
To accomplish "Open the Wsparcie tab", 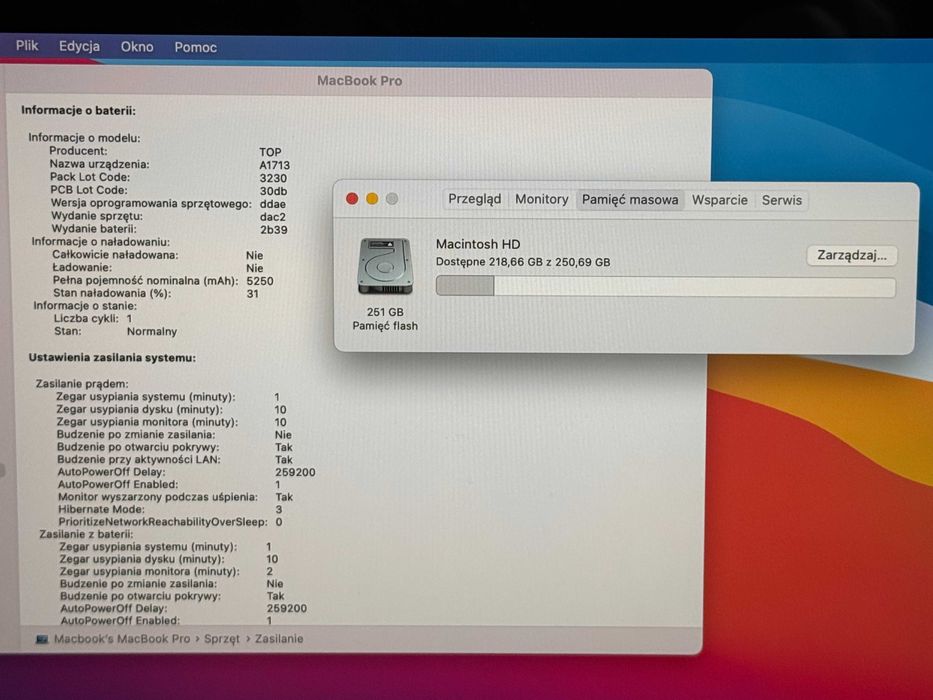I will tap(719, 200).
